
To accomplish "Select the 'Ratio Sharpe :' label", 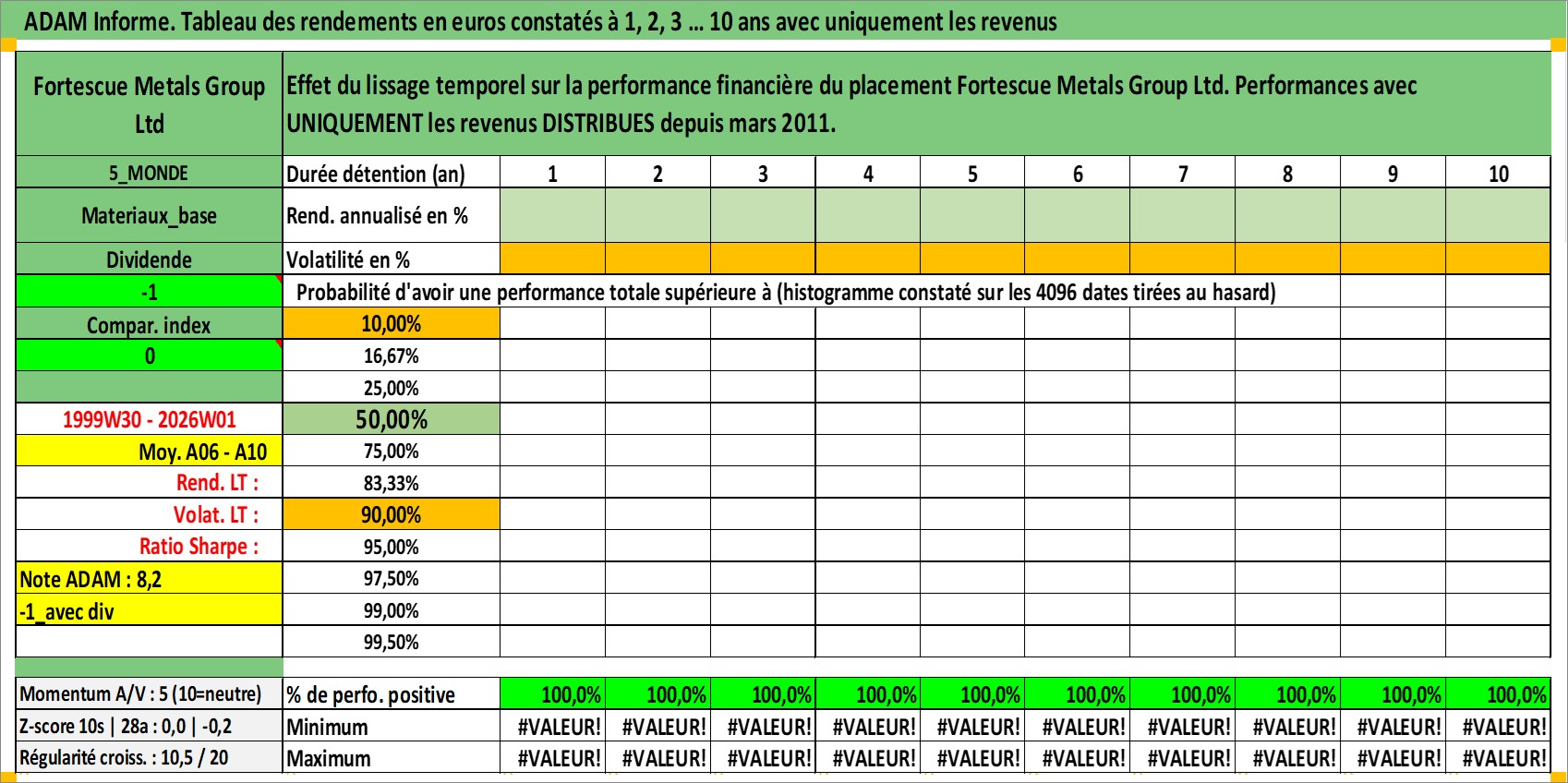I will pyautogui.click(x=150, y=547).
